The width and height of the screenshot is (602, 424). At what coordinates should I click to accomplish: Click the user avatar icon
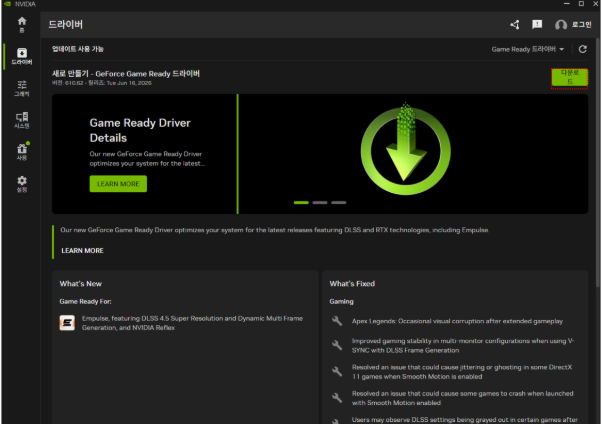pos(561,25)
